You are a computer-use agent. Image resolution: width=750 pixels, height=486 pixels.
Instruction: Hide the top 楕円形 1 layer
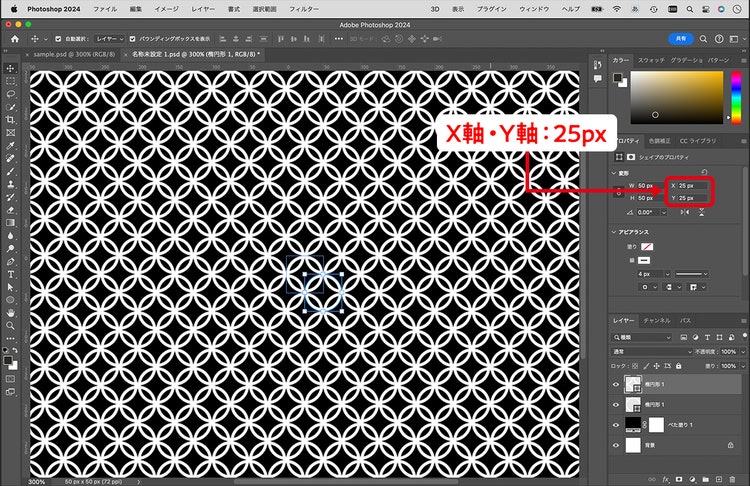(x=616, y=385)
